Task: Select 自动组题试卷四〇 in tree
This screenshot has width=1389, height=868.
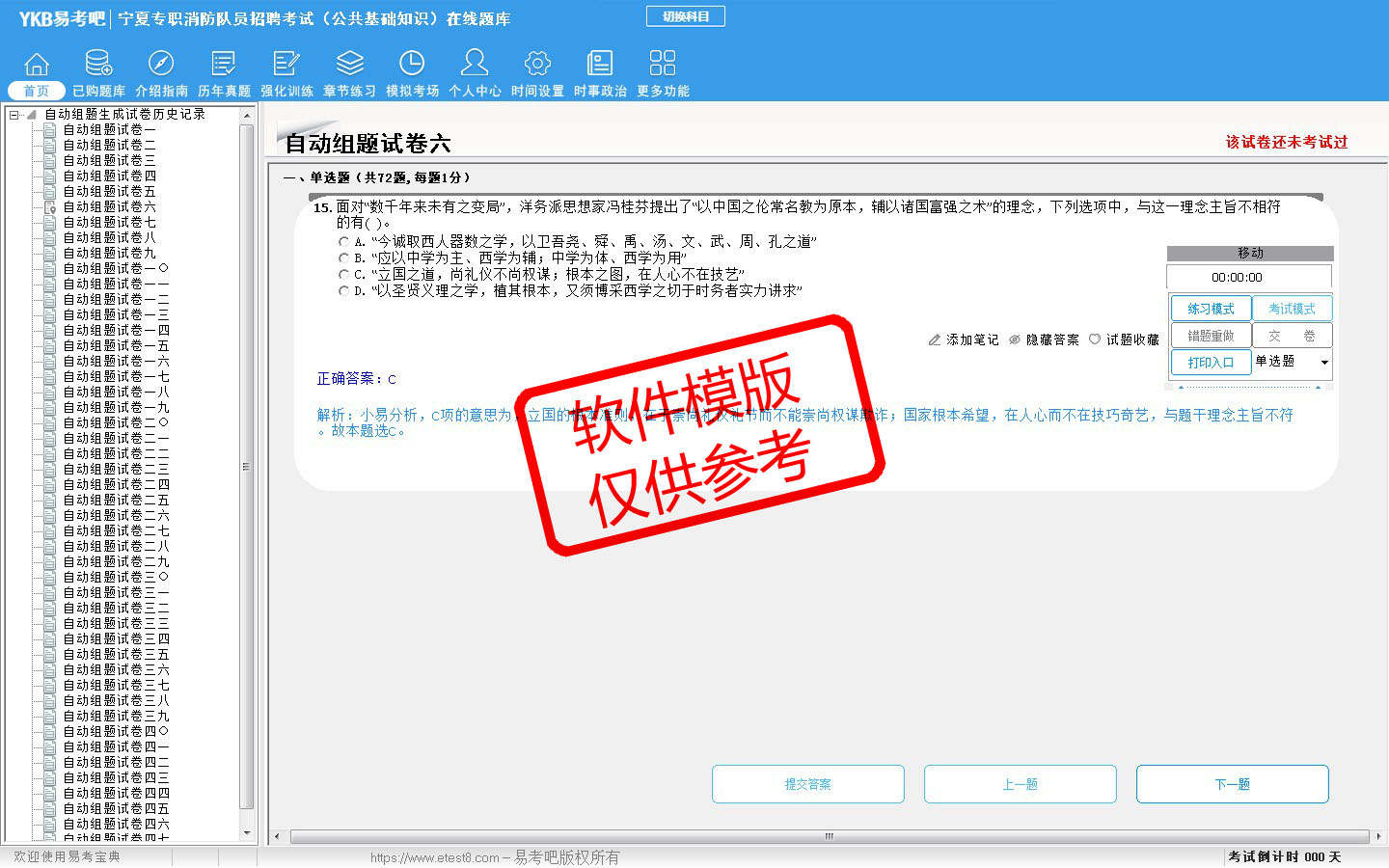Action: (116, 731)
